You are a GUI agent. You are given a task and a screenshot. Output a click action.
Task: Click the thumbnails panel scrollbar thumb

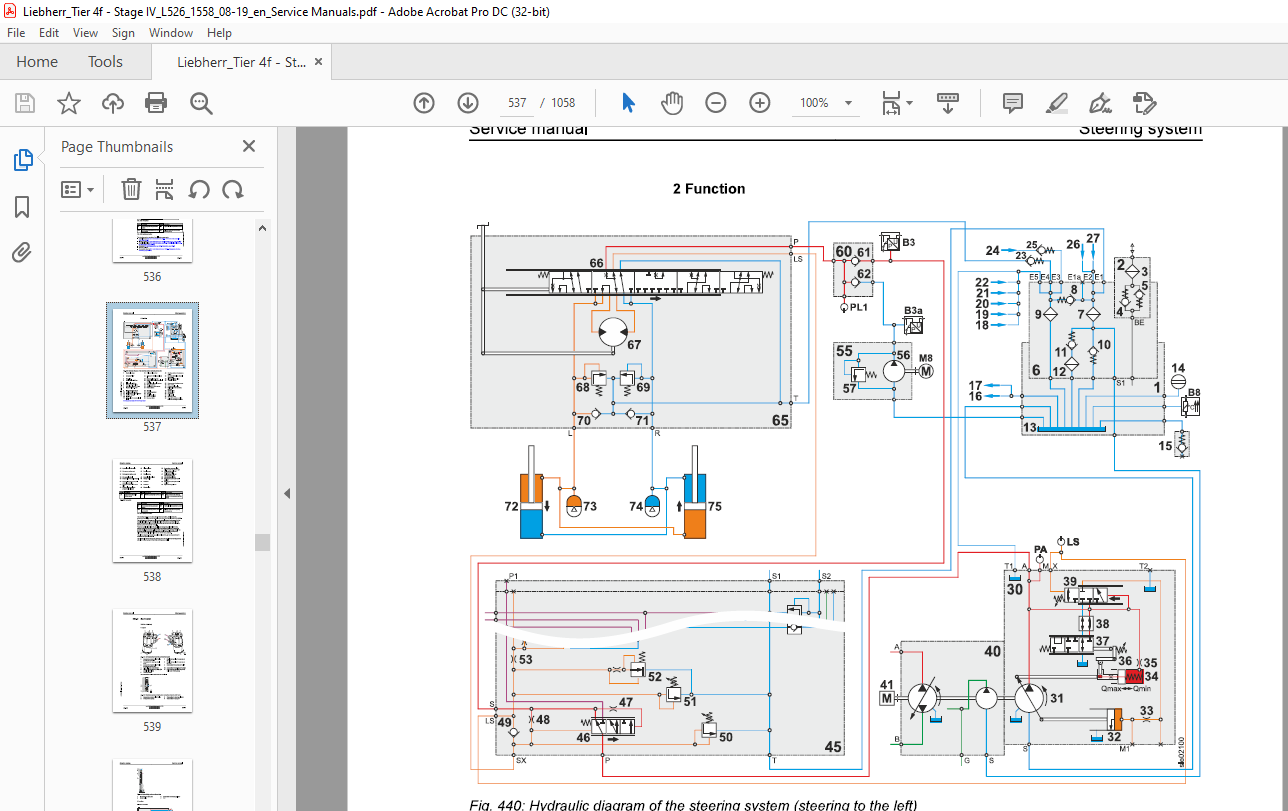click(262, 542)
